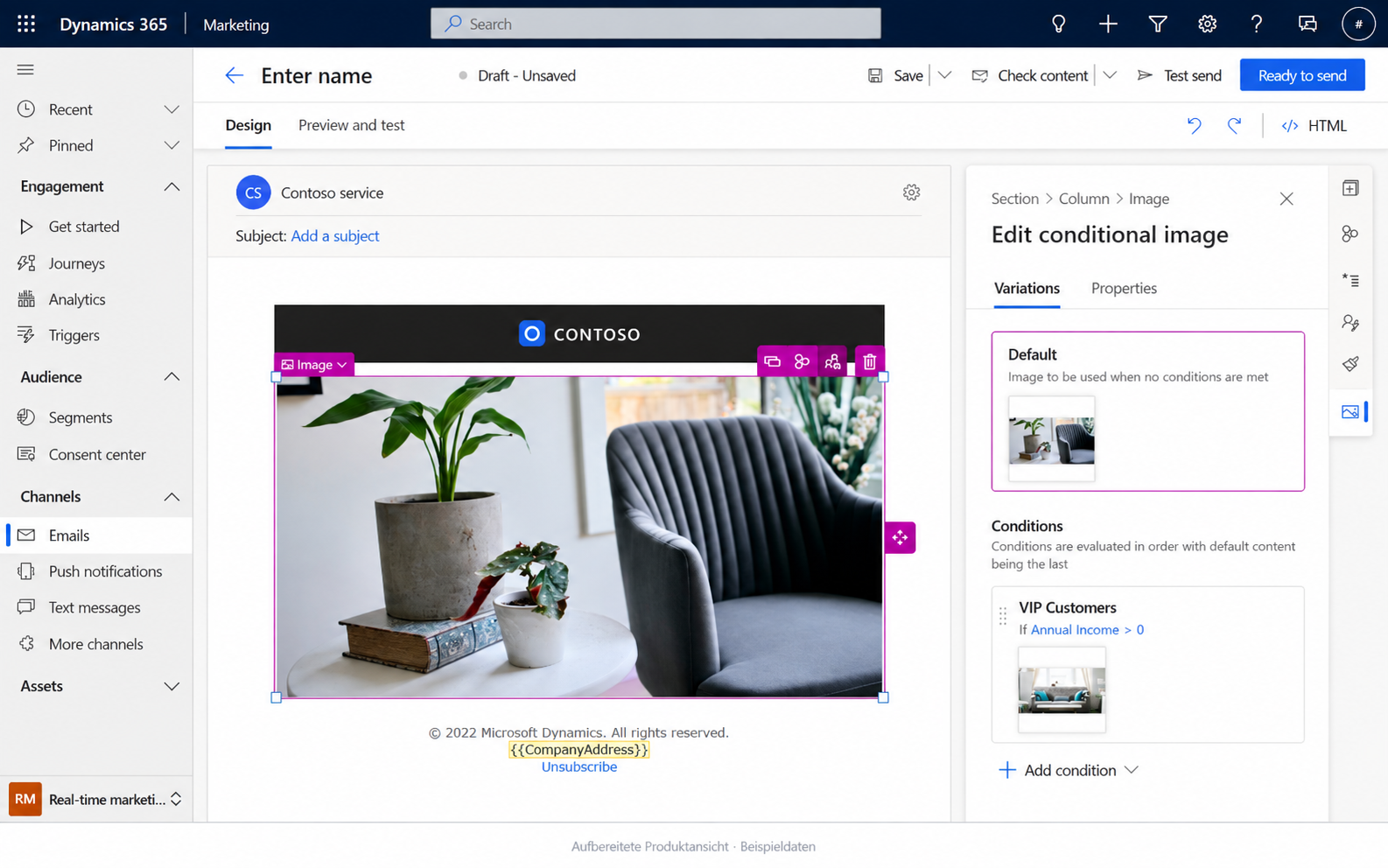The image size is (1388, 868).
Task: Click the Ready to send button
Action: pos(1302,75)
